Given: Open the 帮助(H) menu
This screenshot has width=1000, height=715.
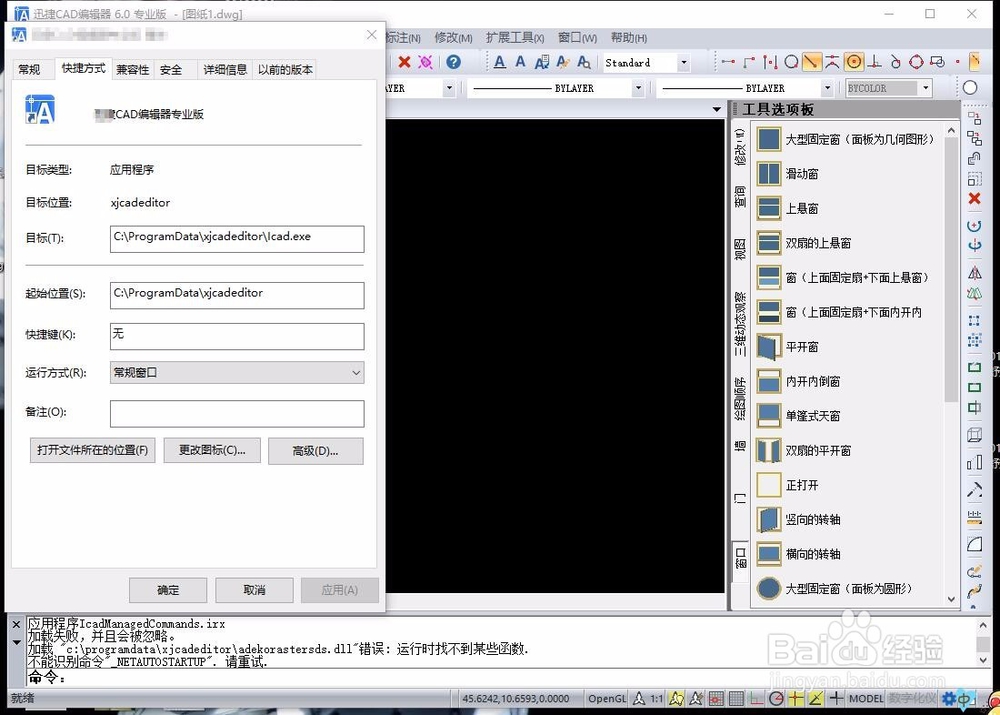Looking at the screenshot, I should [629, 38].
